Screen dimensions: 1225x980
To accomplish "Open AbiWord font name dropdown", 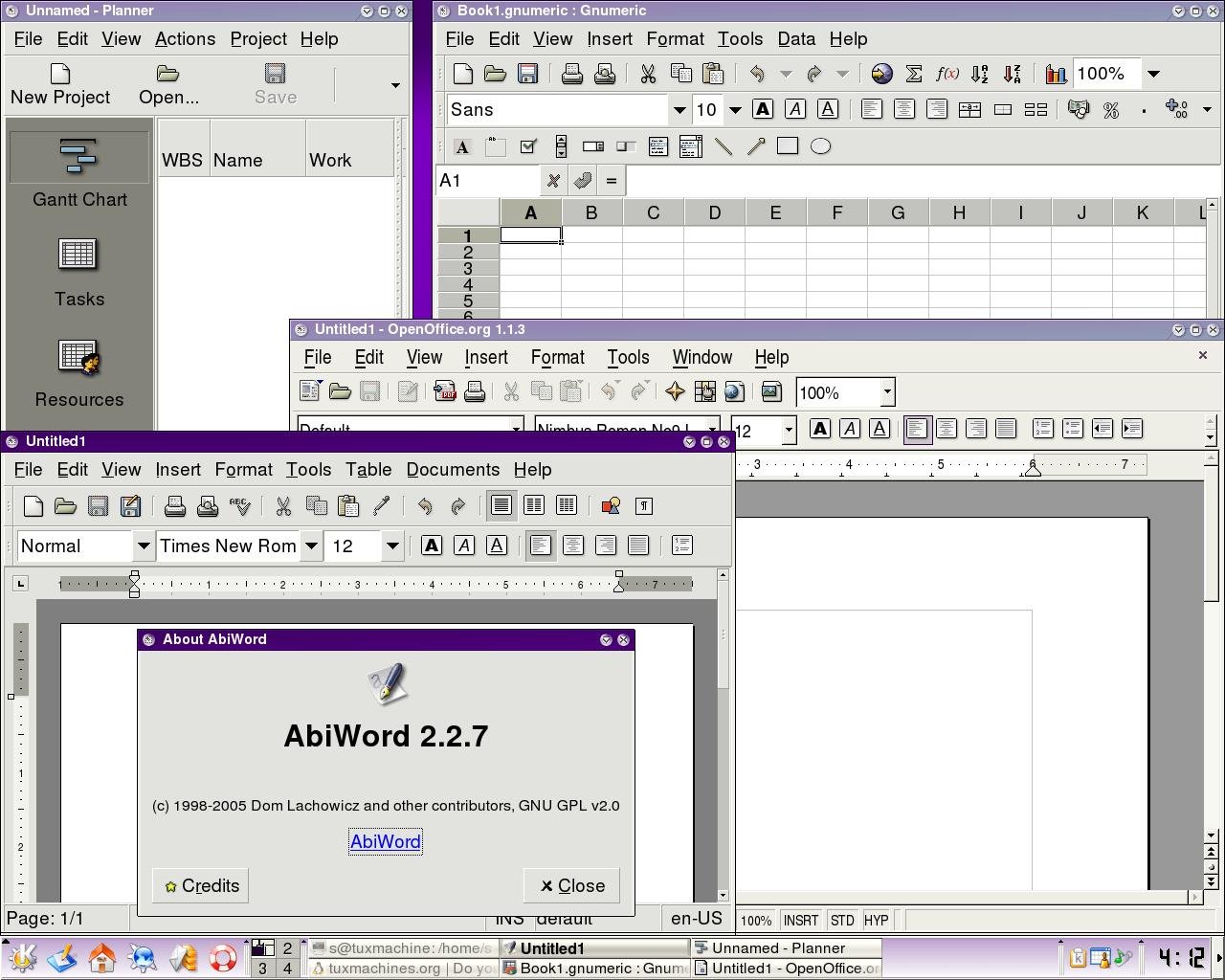I will pyautogui.click(x=311, y=546).
